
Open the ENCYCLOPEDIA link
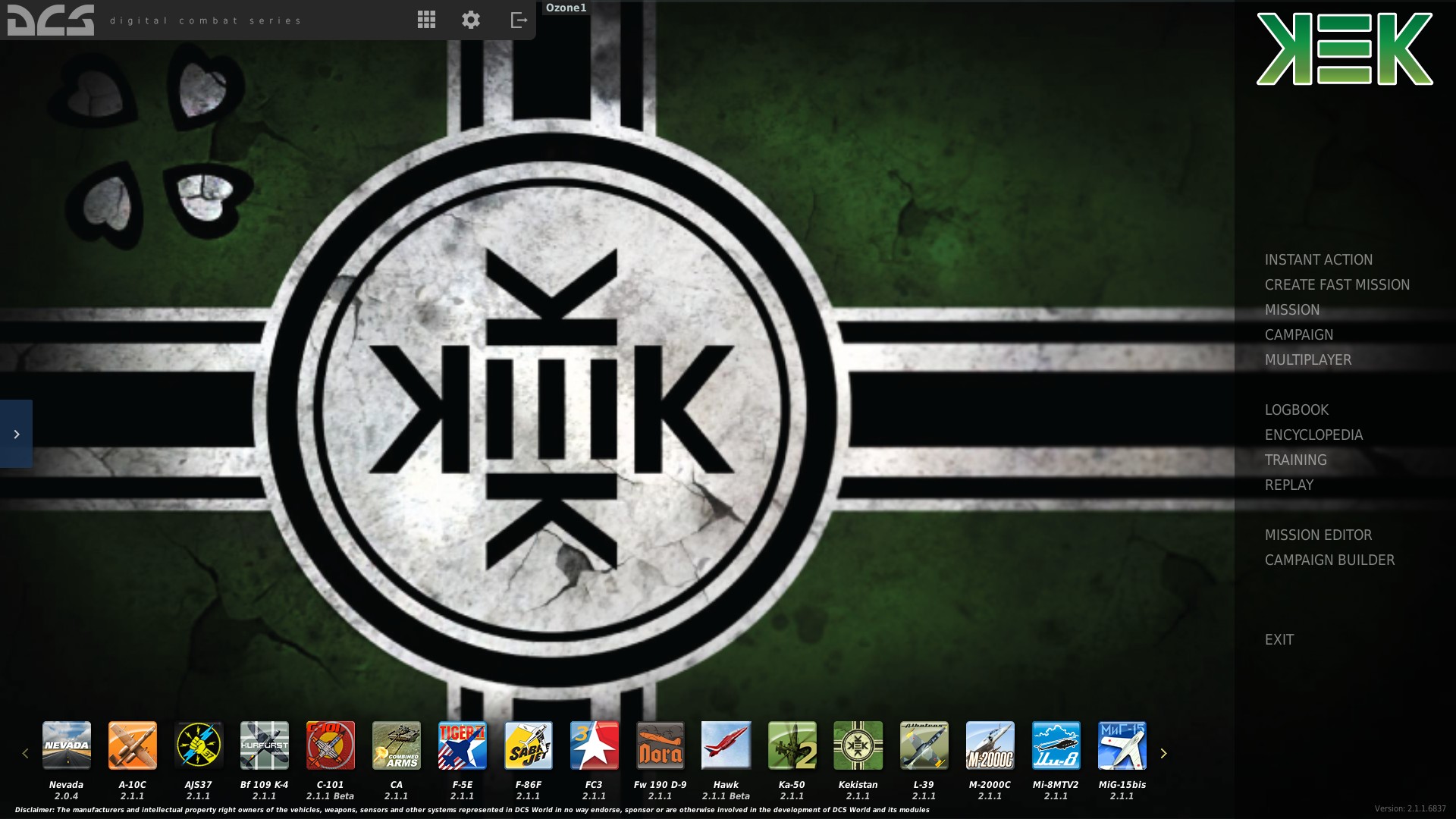pos(1313,435)
